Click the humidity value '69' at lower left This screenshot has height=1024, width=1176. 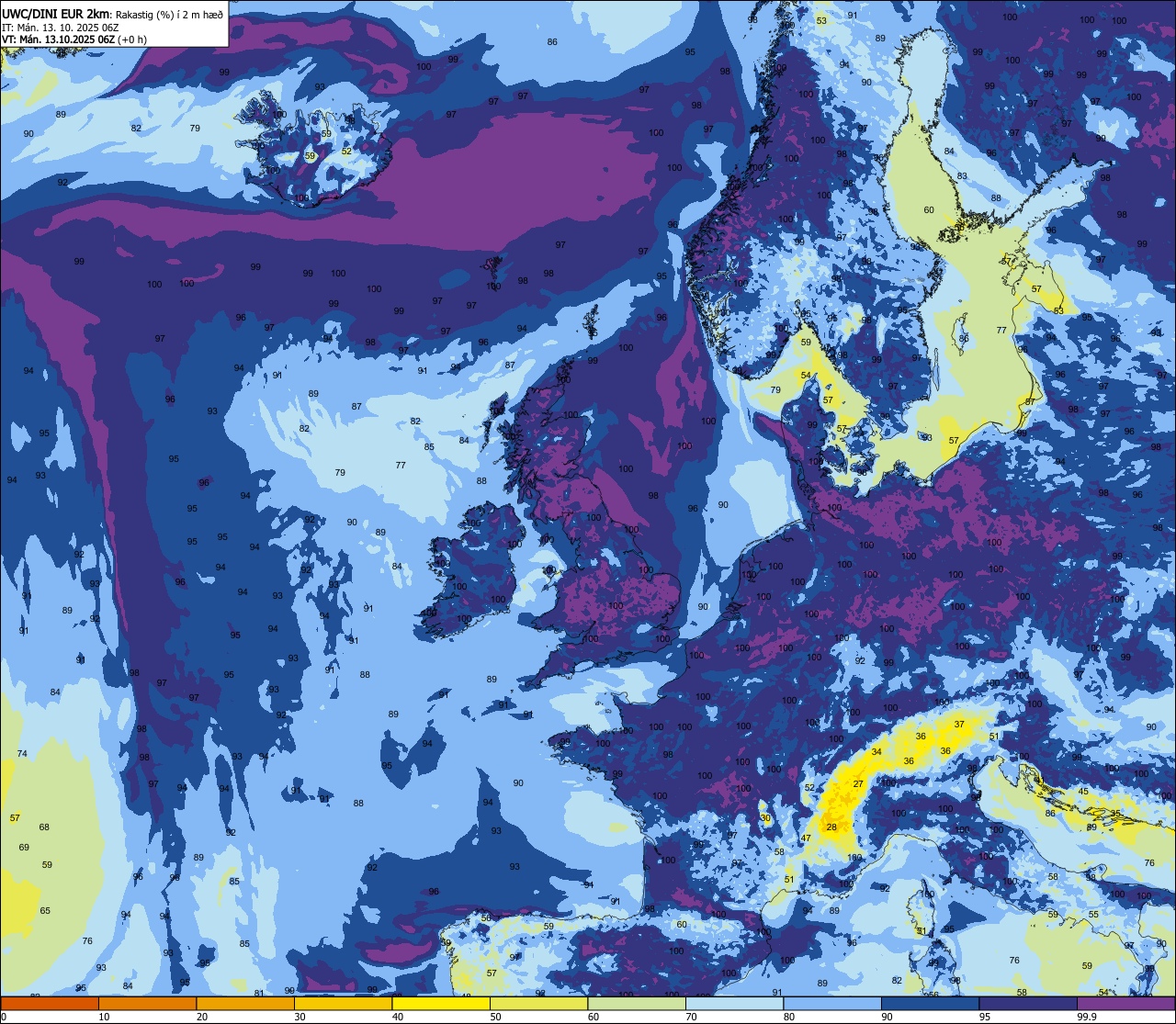pyautogui.click(x=24, y=848)
